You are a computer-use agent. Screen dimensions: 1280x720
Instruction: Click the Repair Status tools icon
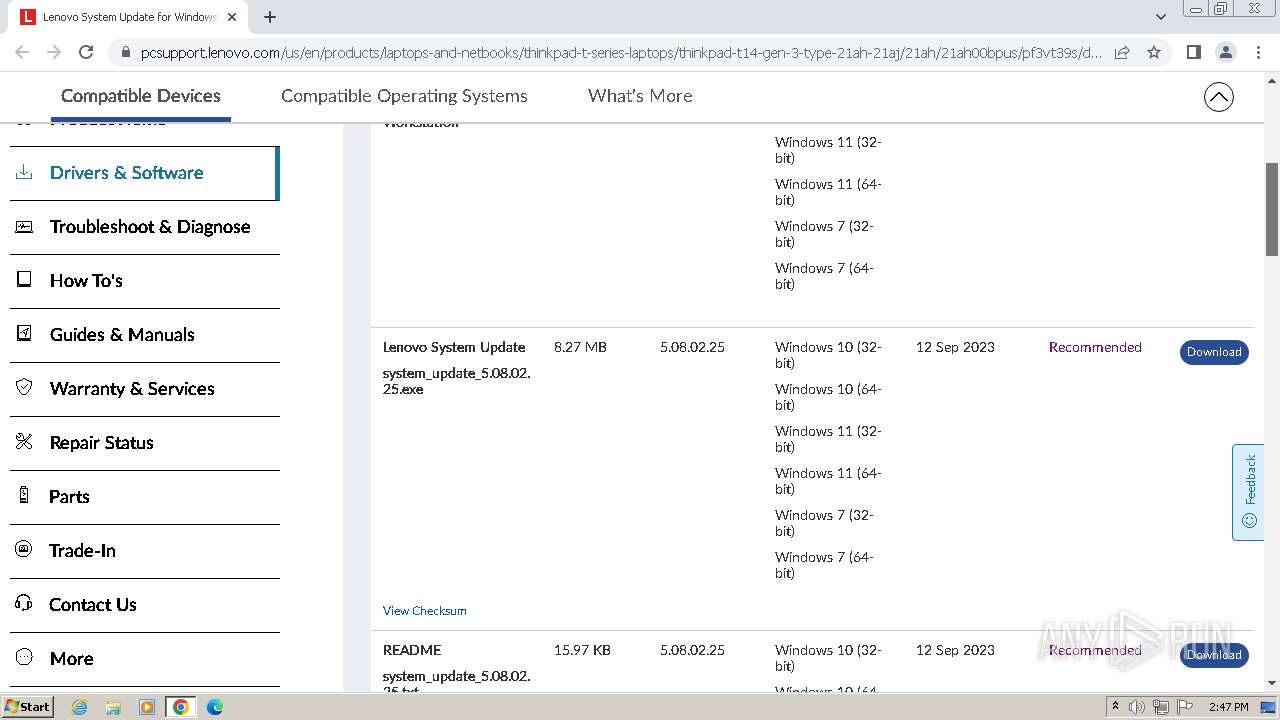pos(24,442)
